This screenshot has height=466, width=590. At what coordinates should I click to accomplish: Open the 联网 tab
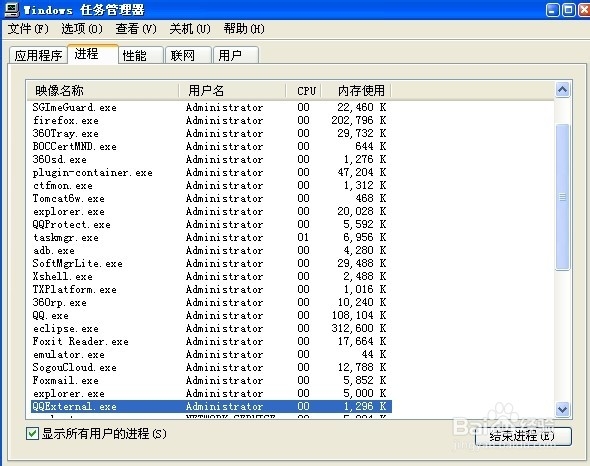pyautogui.click(x=188, y=56)
